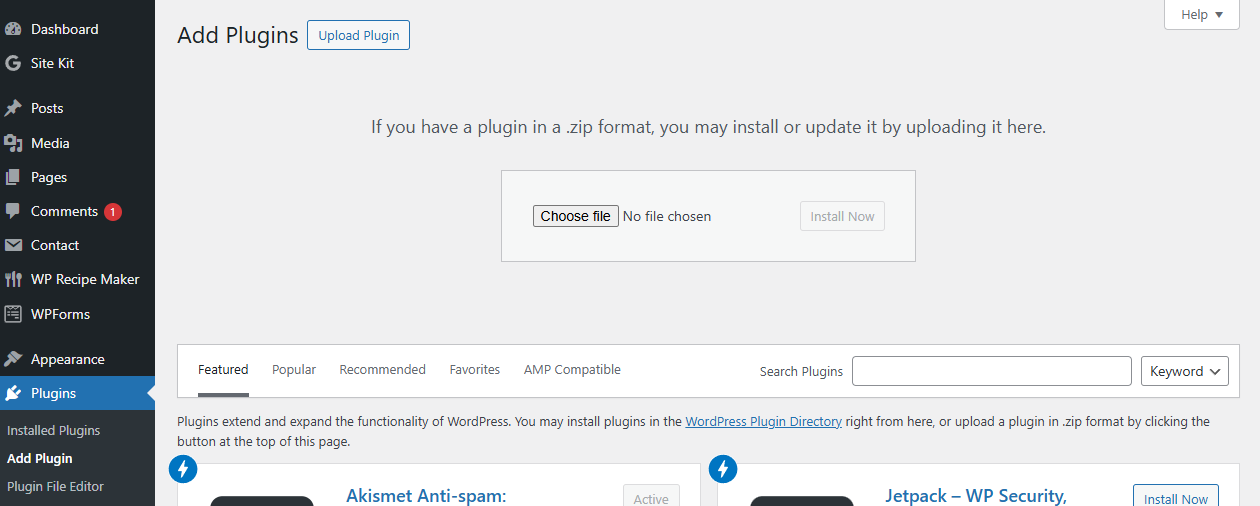The image size is (1260, 506).
Task: Open the Keyword search type dropdown
Action: tap(1184, 371)
